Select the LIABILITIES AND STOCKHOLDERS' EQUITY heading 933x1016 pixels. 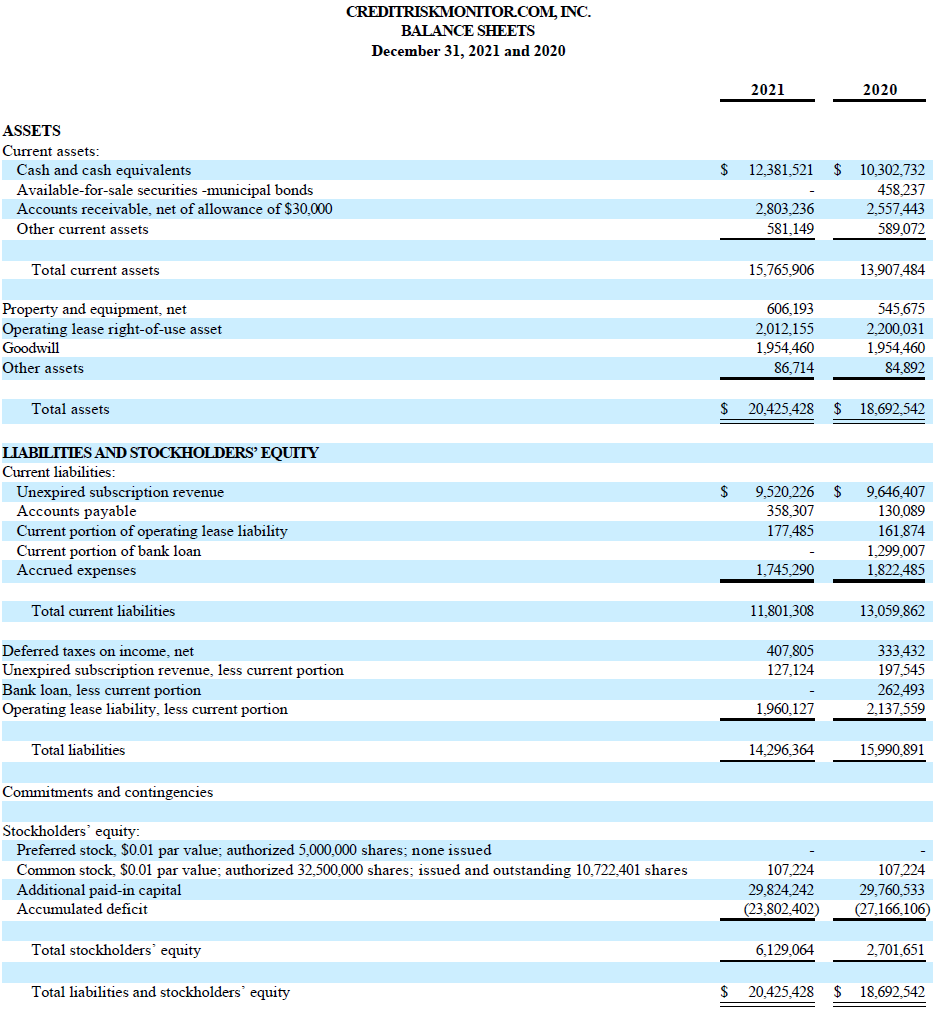(x=161, y=453)
